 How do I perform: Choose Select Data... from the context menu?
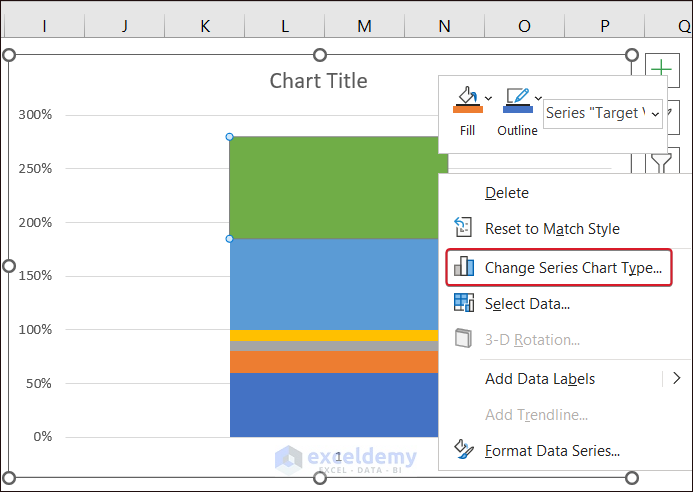[x=527, y=303]
